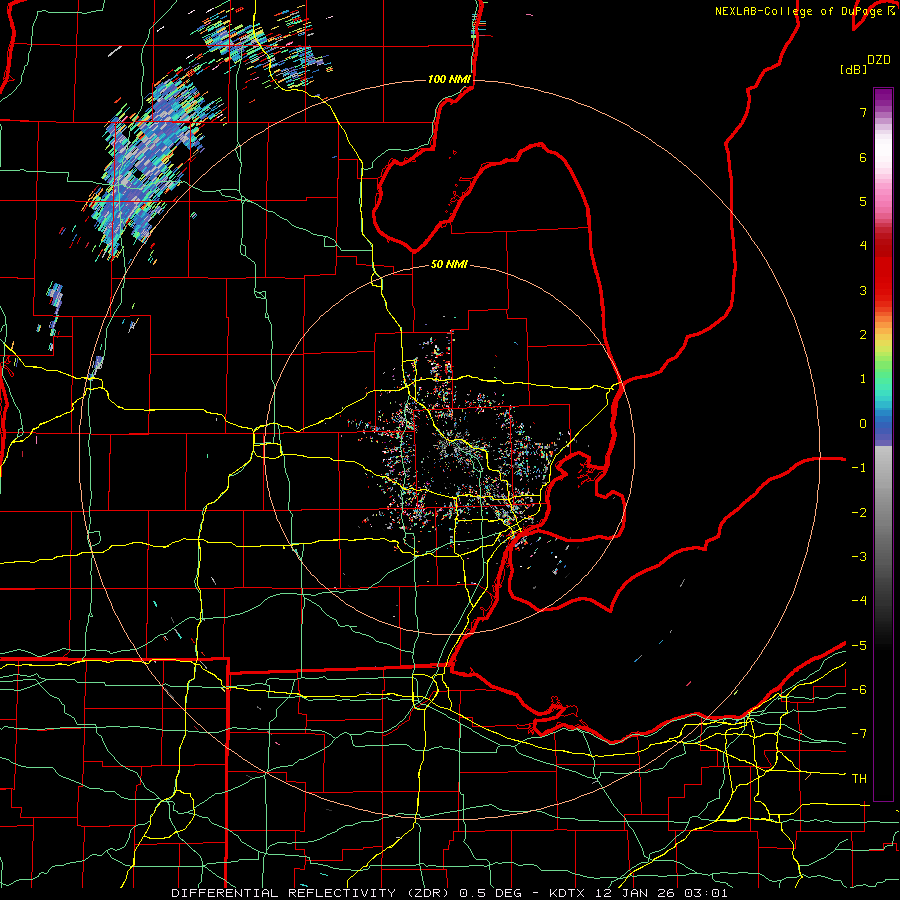Click the -2 tick label on scale

(859, 513)
